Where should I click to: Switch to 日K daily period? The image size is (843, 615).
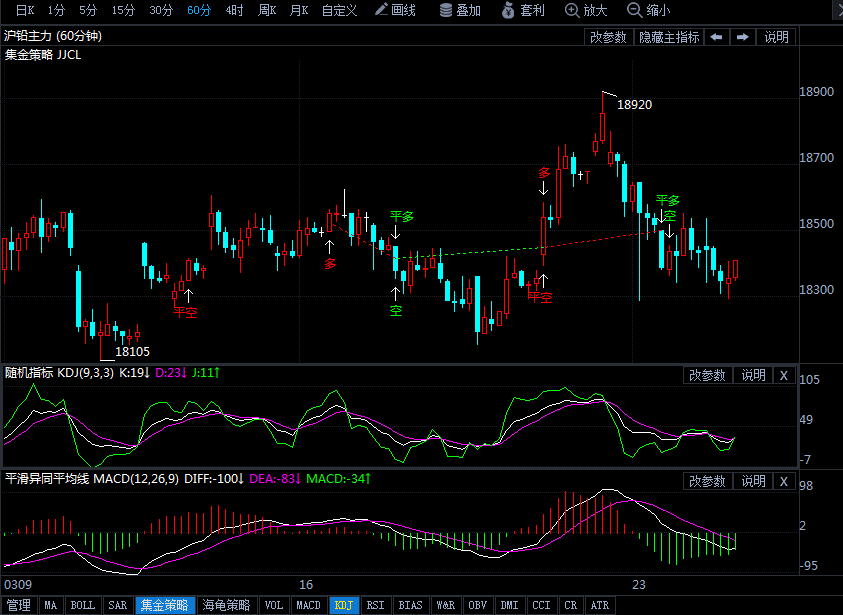(24, 10)
